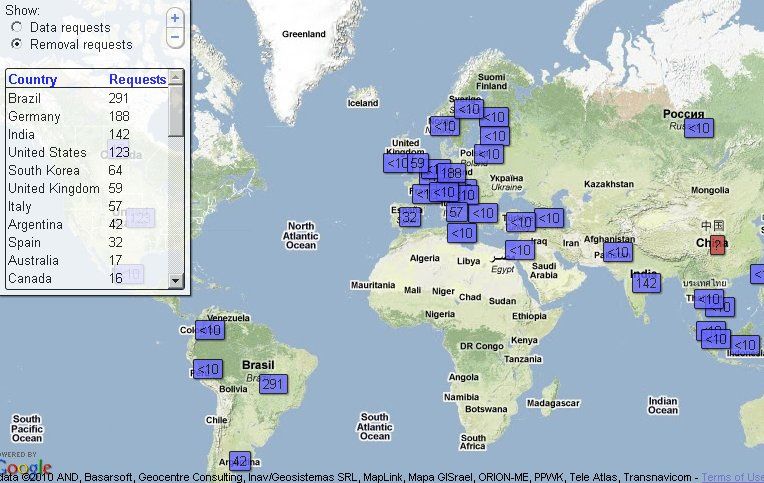Viewport: 764px width, 483px height.
Task: Zoom out with the minus button
Action: click(x=175, y=37)
